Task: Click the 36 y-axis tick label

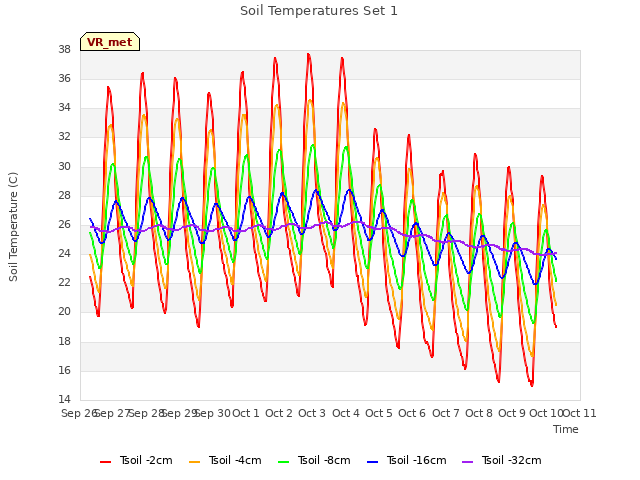Action: [x=64, y=78]
